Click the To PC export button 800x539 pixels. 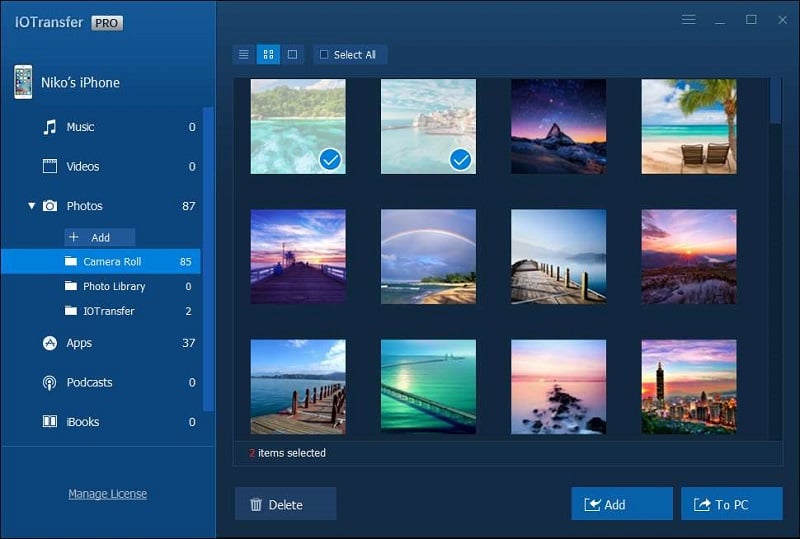pos(732,504)
